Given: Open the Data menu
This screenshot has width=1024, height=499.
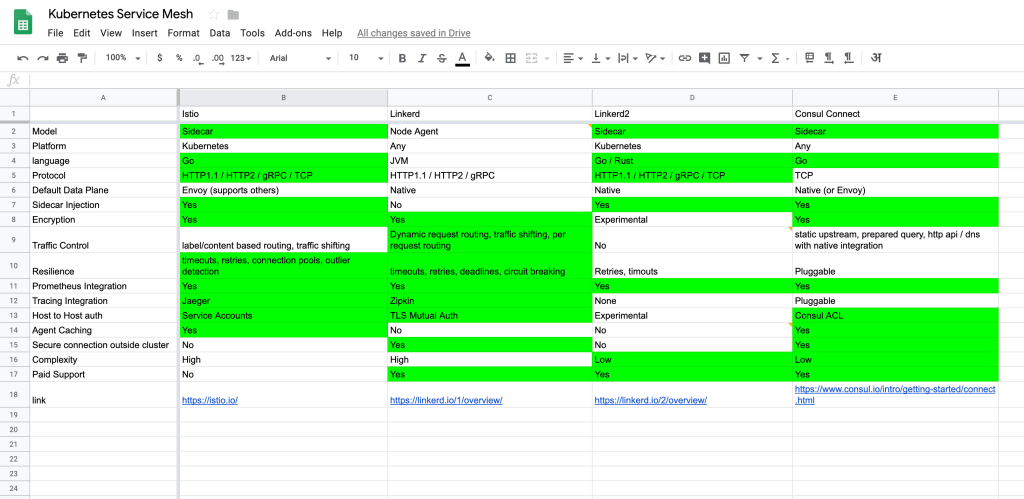Looking at the screenshot, I should (x=220, y=33).
